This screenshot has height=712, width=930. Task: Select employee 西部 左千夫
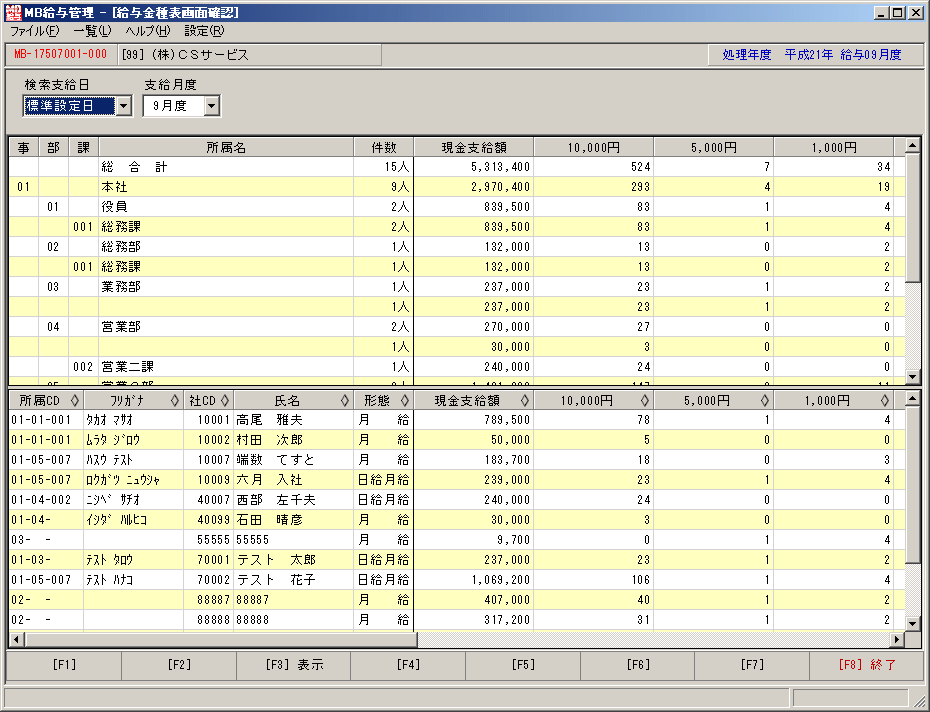[x=457, y=500]
